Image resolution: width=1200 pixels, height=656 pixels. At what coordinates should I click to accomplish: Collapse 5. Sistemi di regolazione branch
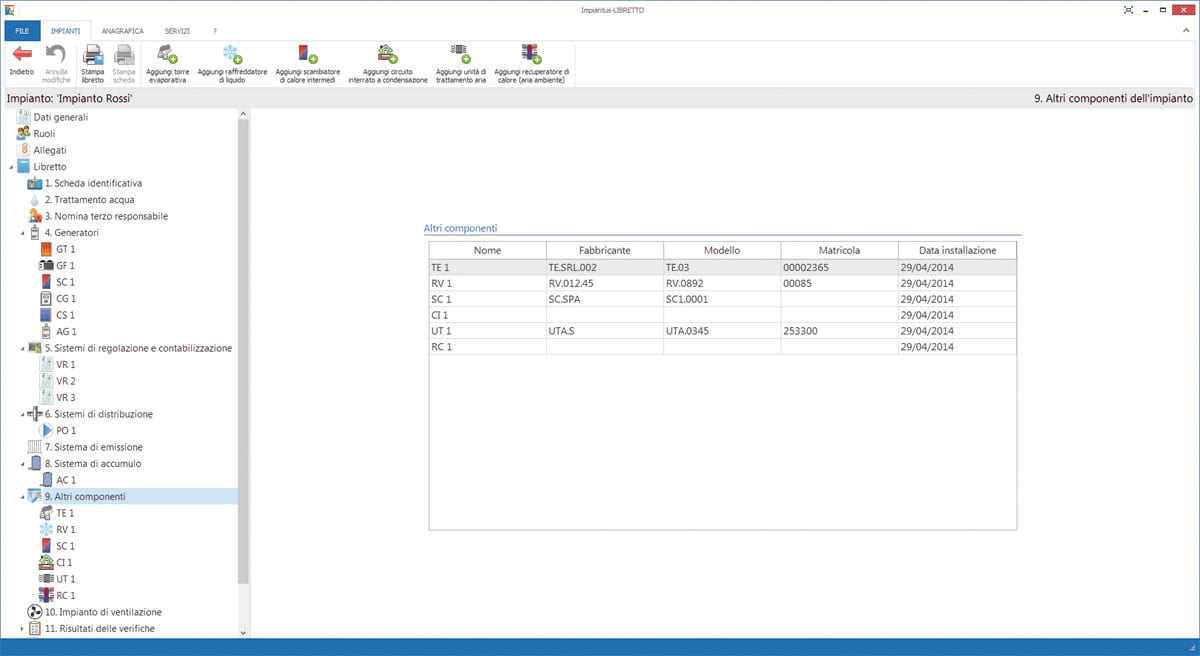pyautogui.click(x=22, y=348)
